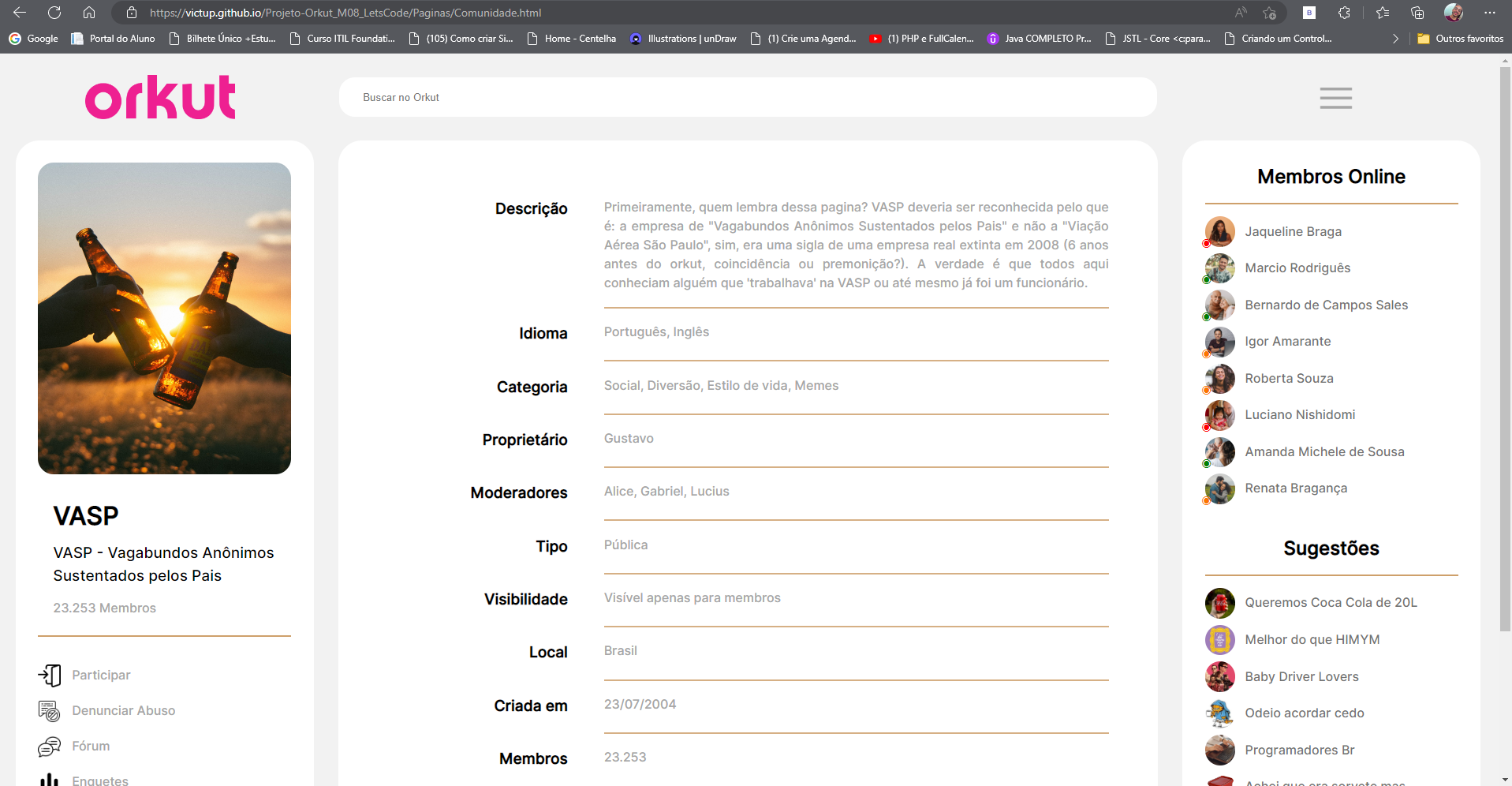This screenshot has width=1512, height=786.
Task: Click the Baby Driver Lovers community icon
Action: [1219, 676]
